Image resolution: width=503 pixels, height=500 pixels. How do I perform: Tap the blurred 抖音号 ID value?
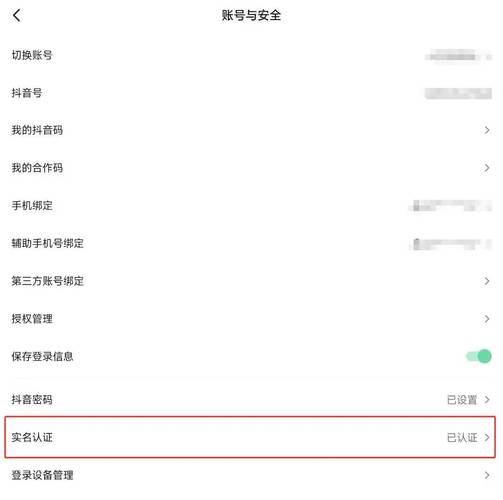click(458, 93)
